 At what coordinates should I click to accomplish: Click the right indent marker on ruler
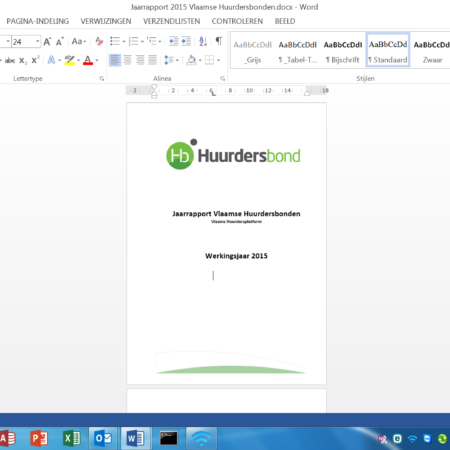click(x=307, y=93)
